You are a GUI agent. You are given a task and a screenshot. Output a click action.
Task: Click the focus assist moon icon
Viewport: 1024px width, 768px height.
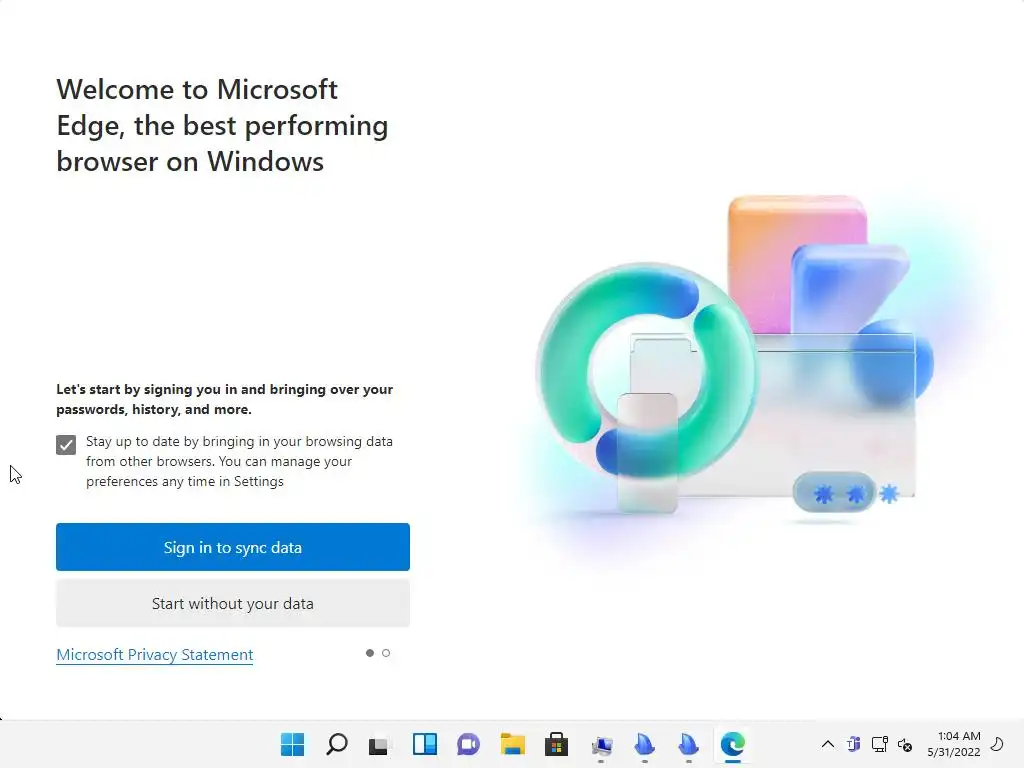pyautogui.click(x=997, y=743)
